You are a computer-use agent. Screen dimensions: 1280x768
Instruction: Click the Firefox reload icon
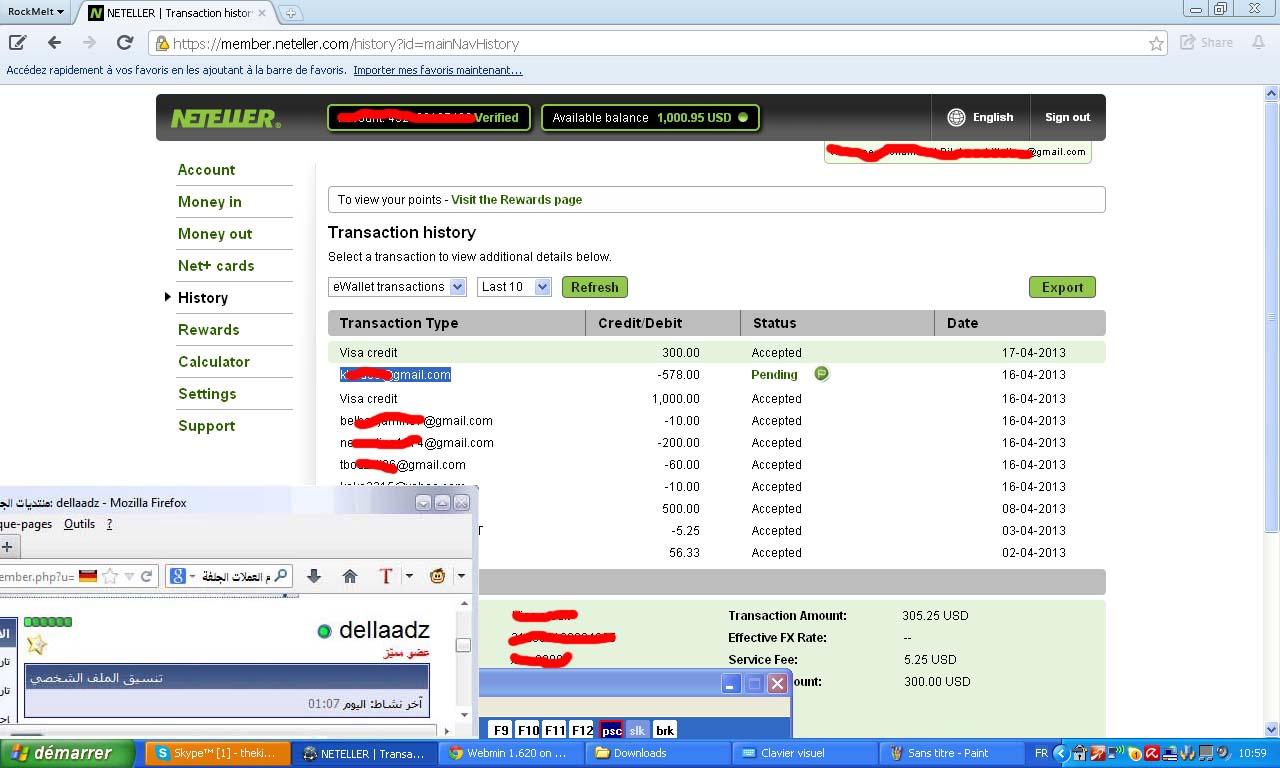[x=146, y=576]
